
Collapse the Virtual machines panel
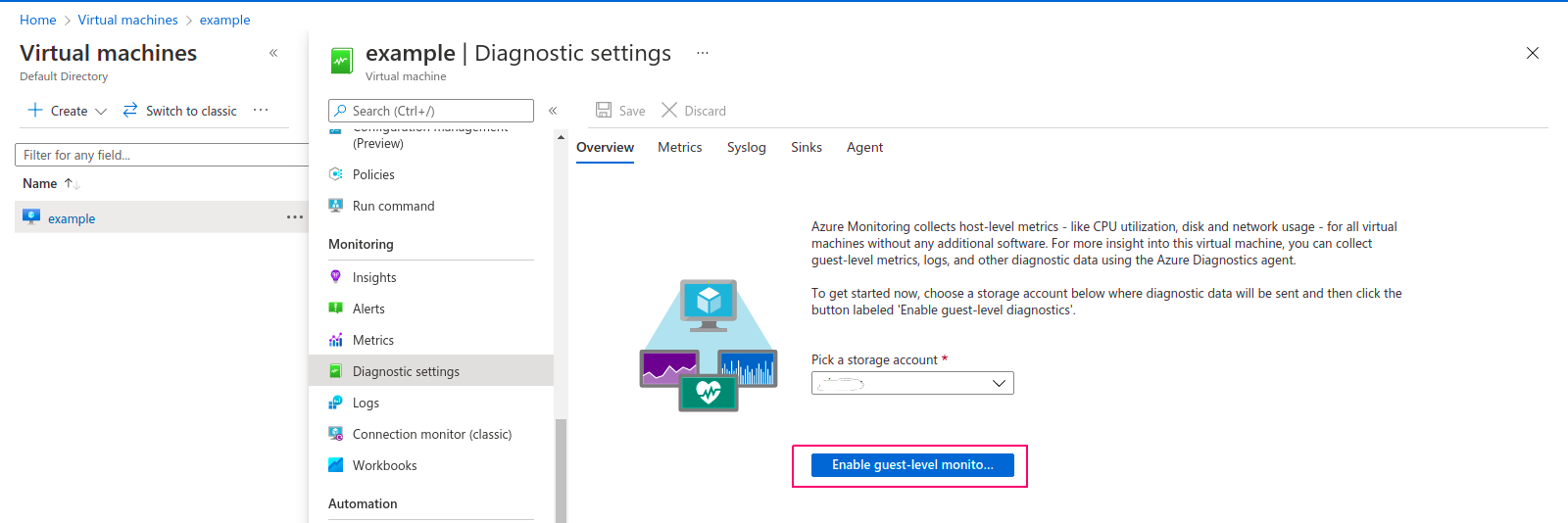pyautogui.click(x=273, y=53)
